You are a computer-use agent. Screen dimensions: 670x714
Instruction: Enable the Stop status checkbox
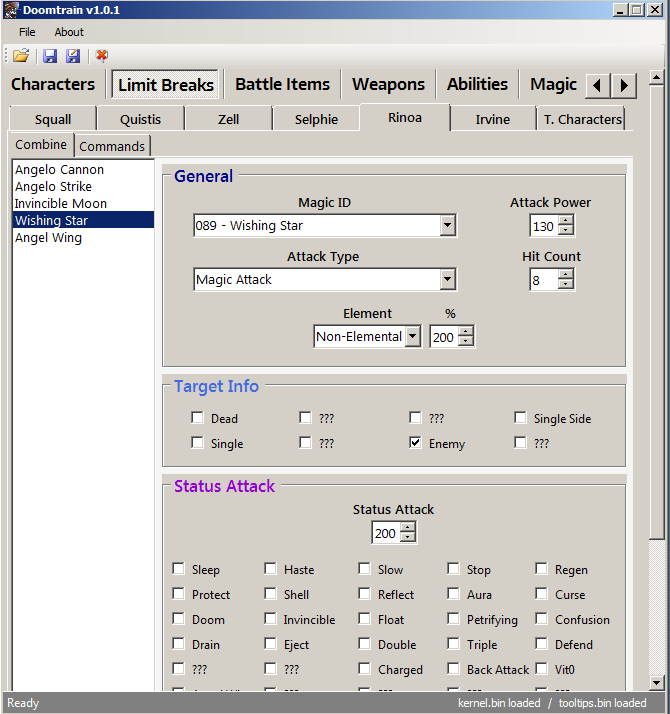tap(453, 569)
